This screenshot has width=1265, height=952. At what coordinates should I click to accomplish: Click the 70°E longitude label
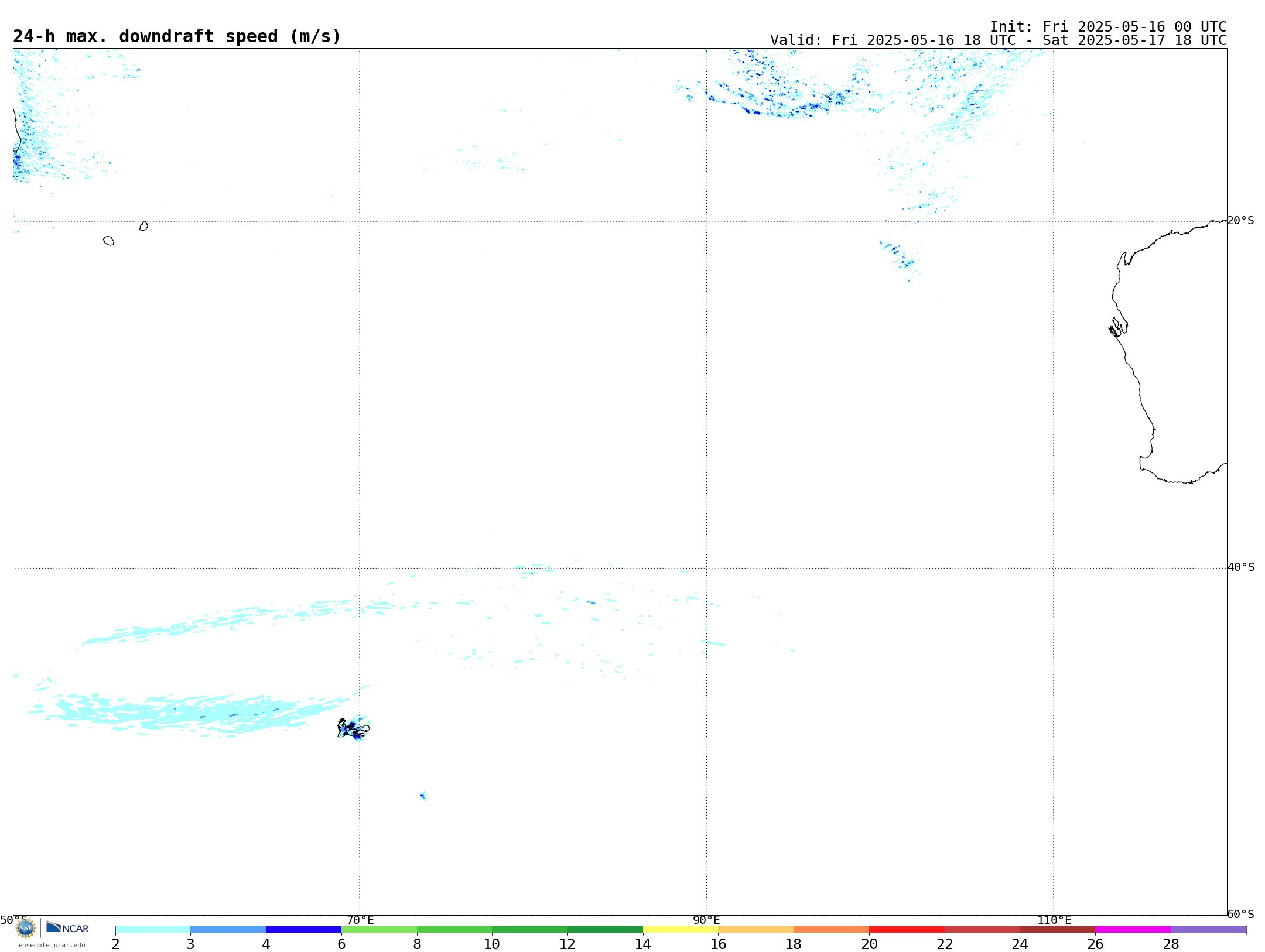click(360, 920)
